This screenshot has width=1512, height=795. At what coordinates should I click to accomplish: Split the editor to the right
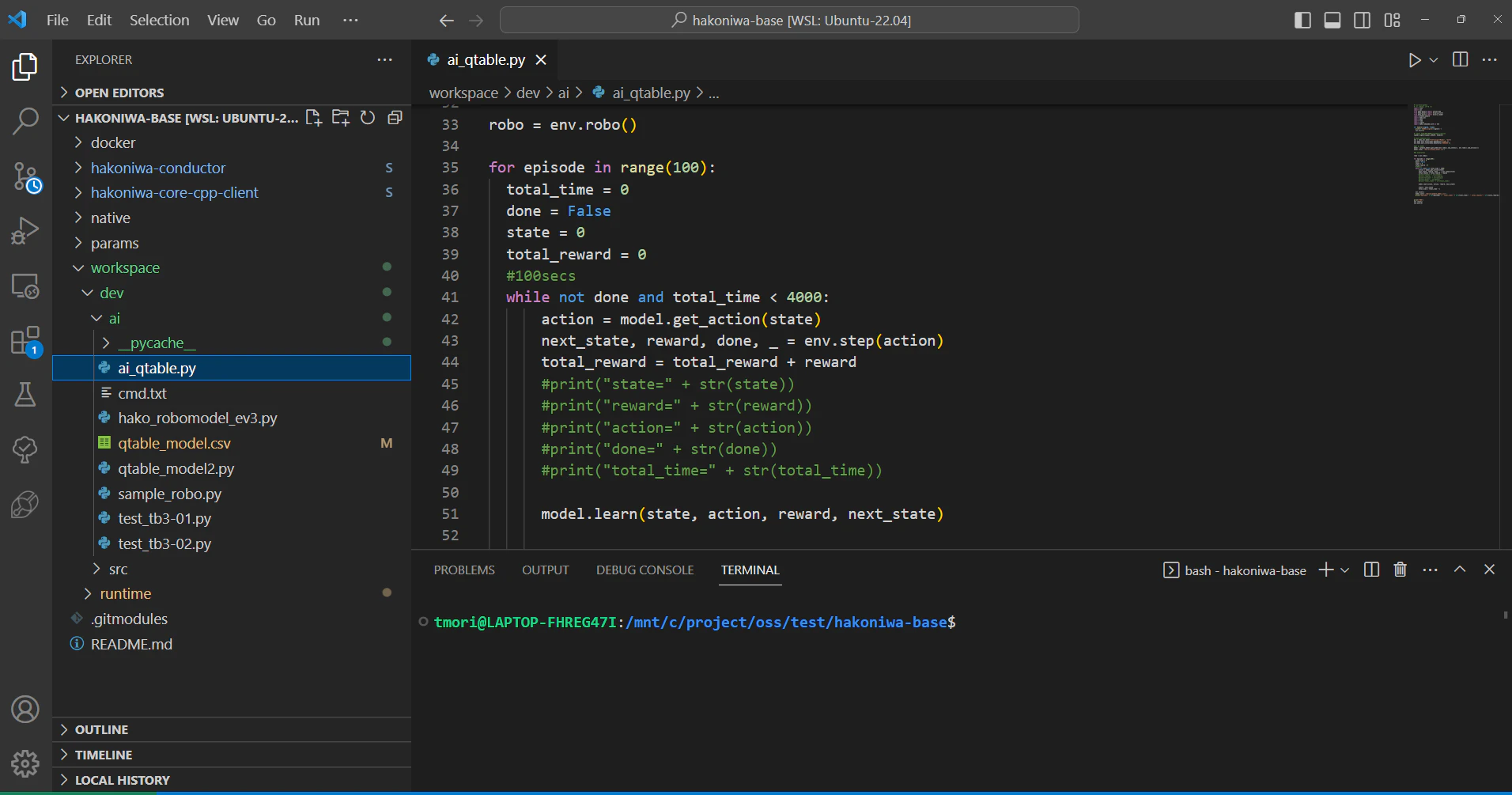point(1461,60)
